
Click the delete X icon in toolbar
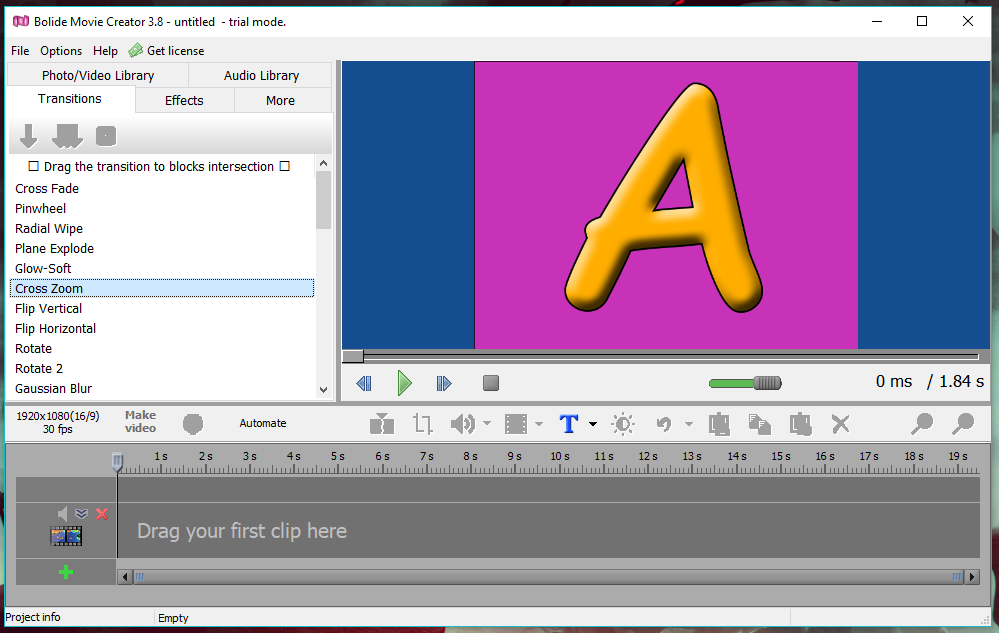tap(840, 423)
